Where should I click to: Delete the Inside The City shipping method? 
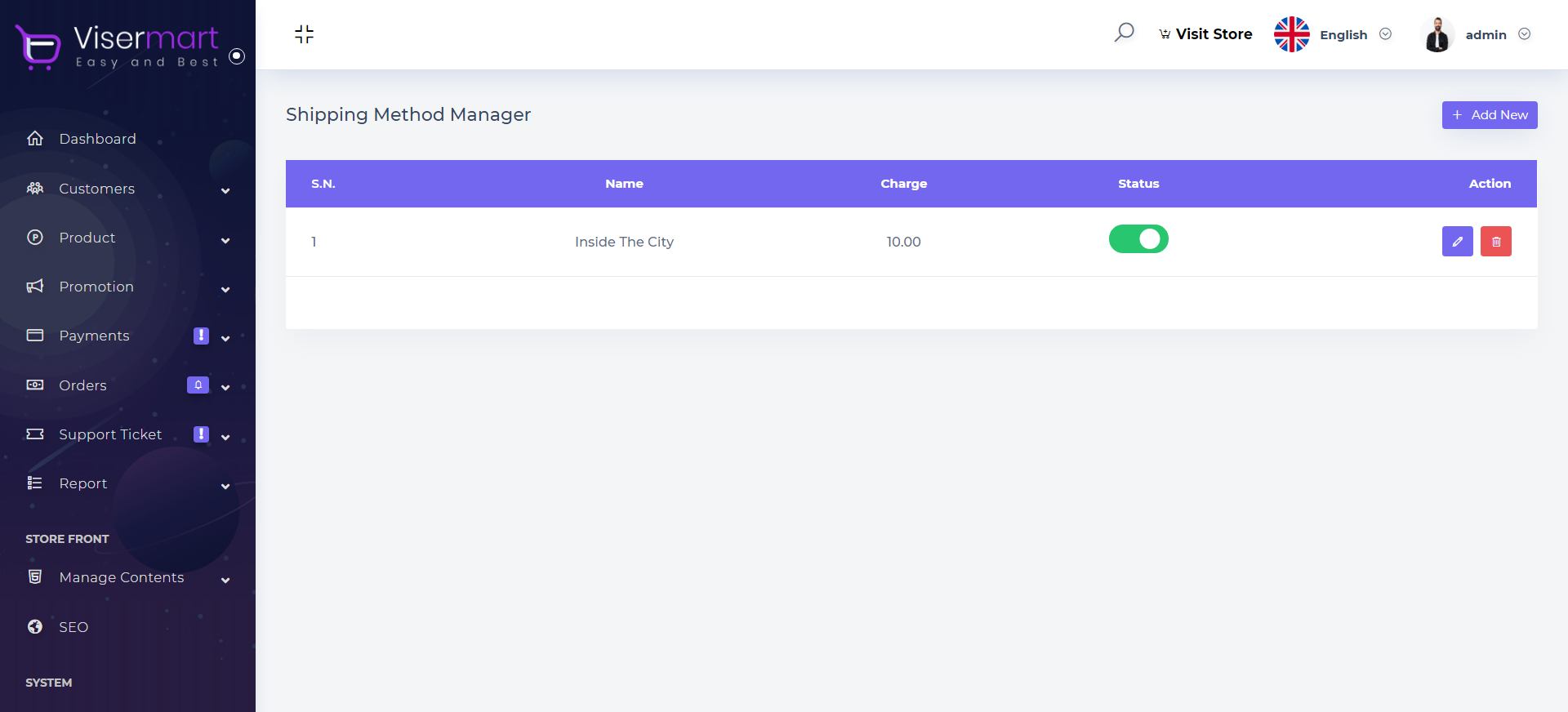[x=1495, y=242]
